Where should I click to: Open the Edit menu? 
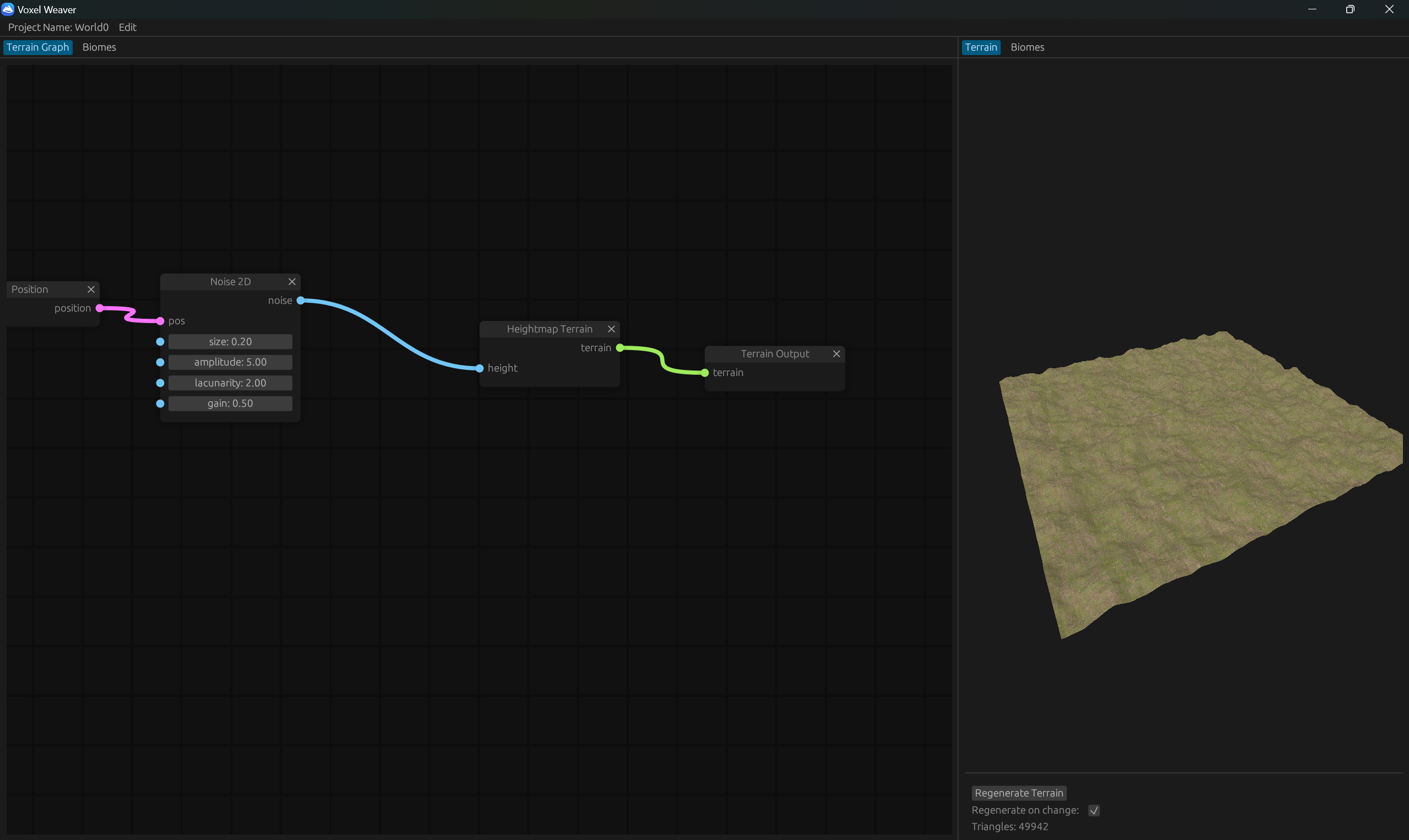pos(127,27)
